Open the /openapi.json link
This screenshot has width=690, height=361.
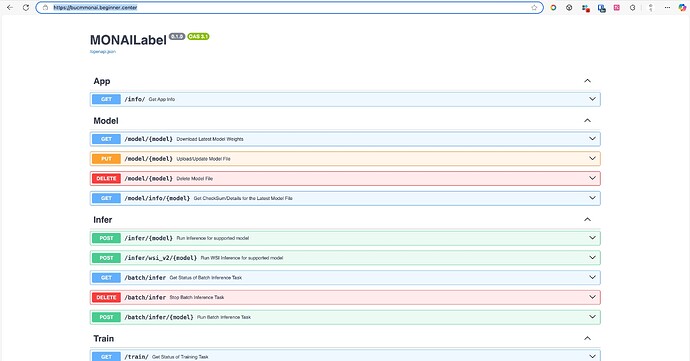tap(103, 52)
